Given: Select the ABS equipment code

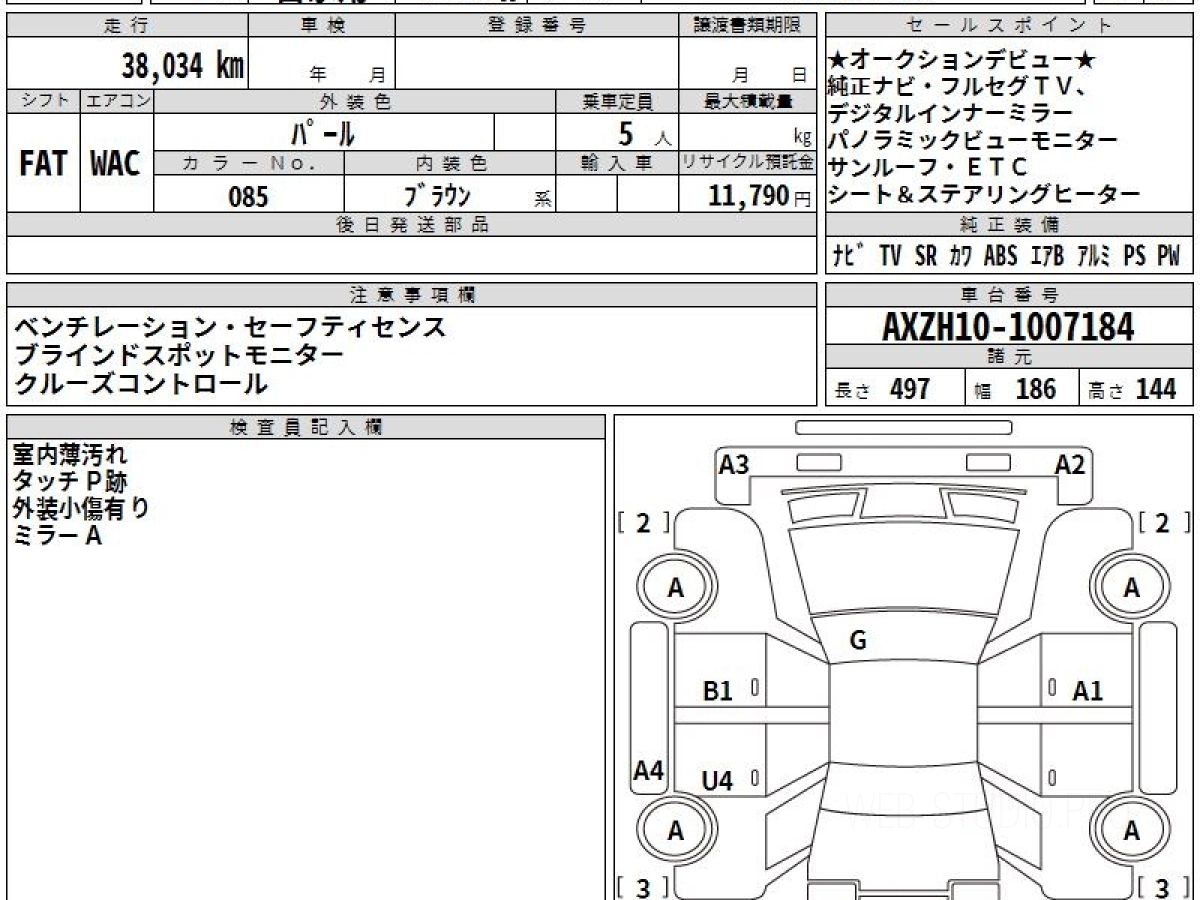Looking at the screenshot, I should (1000, 256).
